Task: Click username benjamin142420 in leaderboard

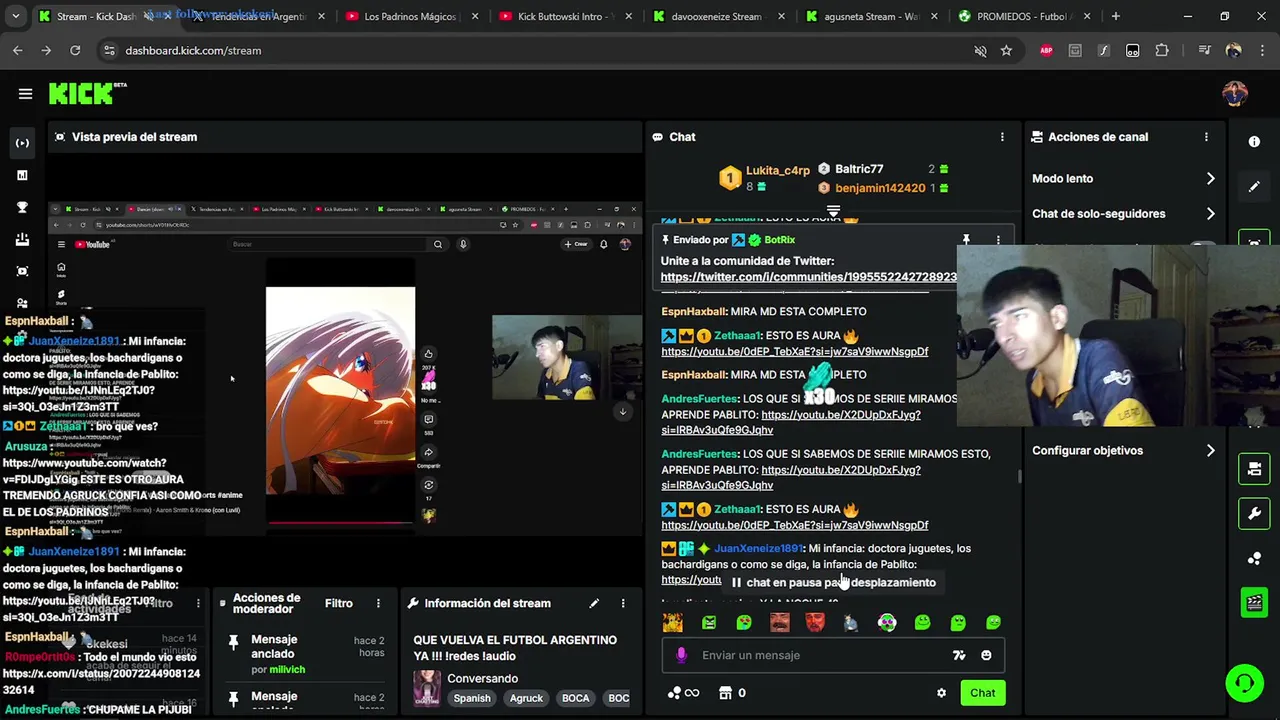Action: coord(880,188)
